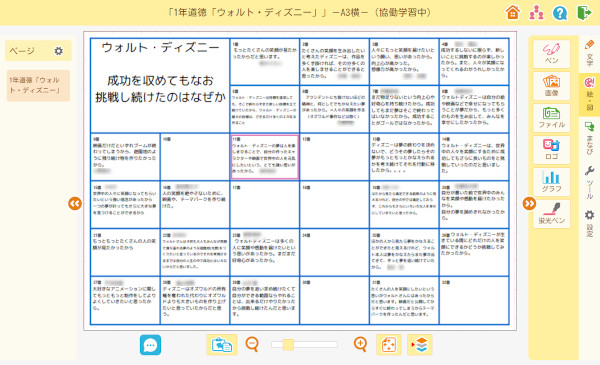Open the chat speech bubble button
This screenshot has height=365, width=600.
(x=150, y=345)
